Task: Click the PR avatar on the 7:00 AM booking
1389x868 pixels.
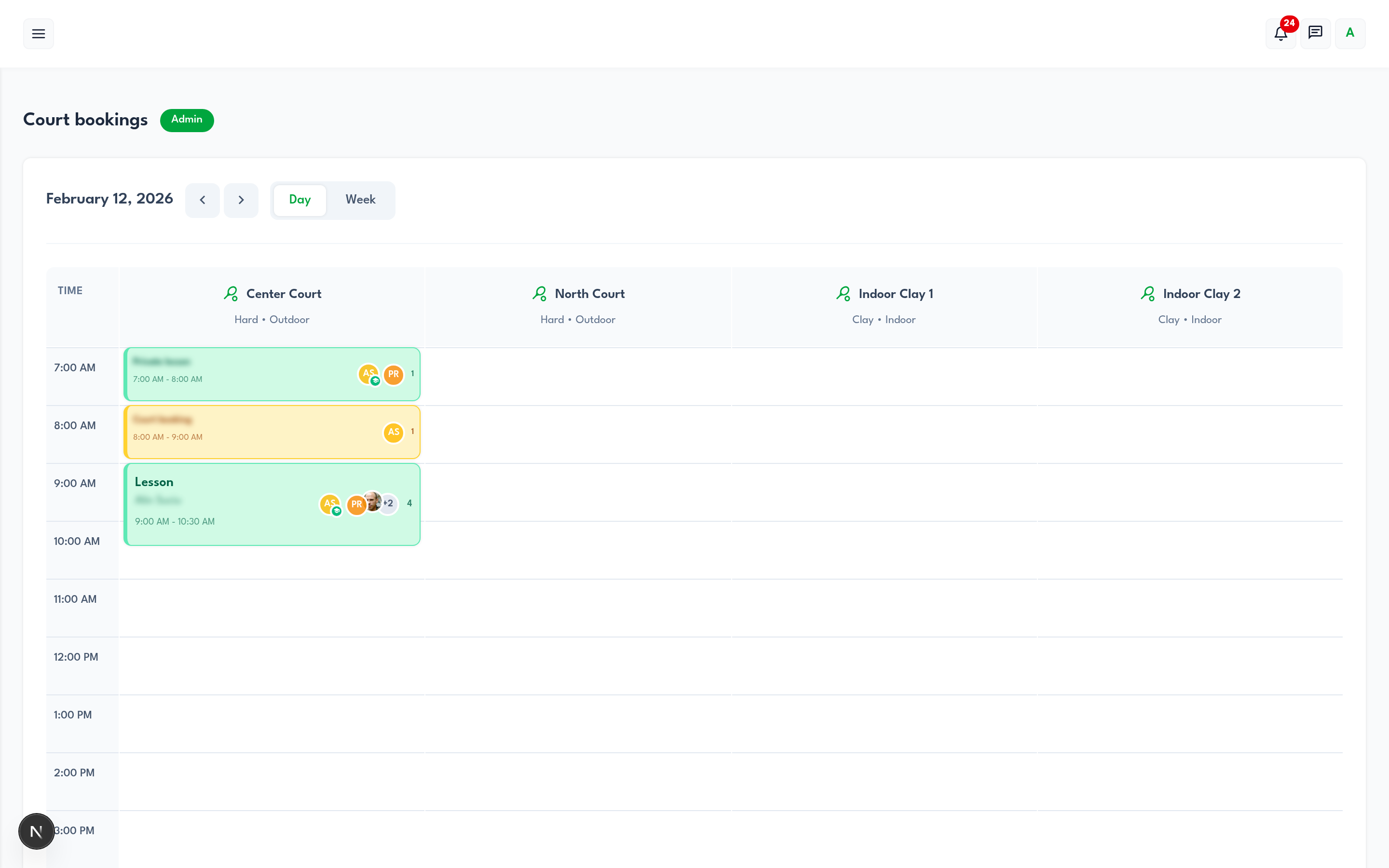Action: pyautogui.click(x=393, y=374)
